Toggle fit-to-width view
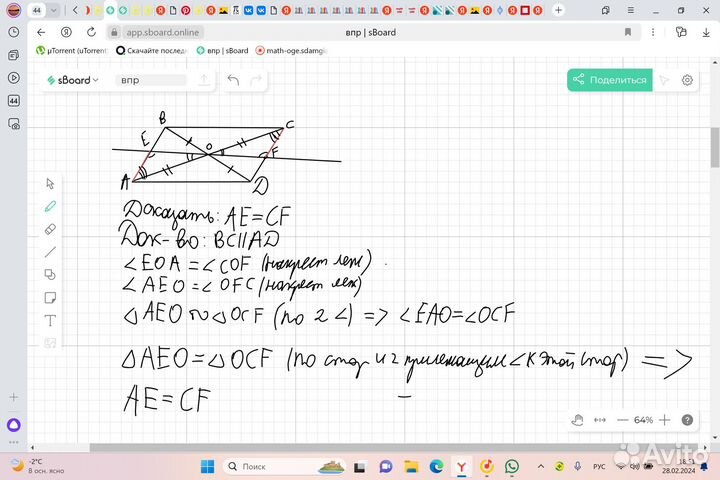The width and height of the screenshot is (720, 480). [x=600, y=420]
